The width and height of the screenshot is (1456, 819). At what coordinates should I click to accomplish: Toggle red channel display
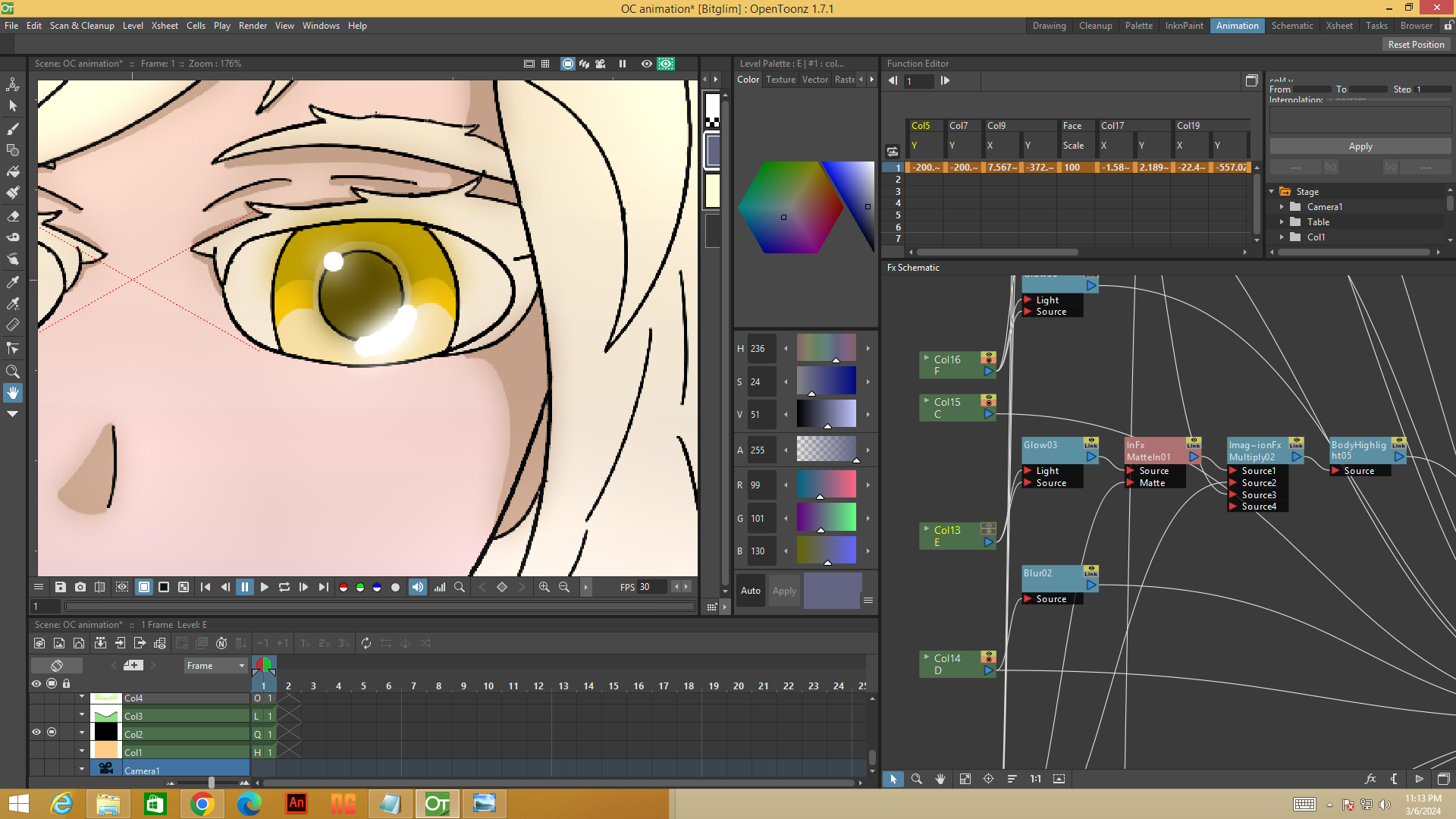tap(344, 587)
